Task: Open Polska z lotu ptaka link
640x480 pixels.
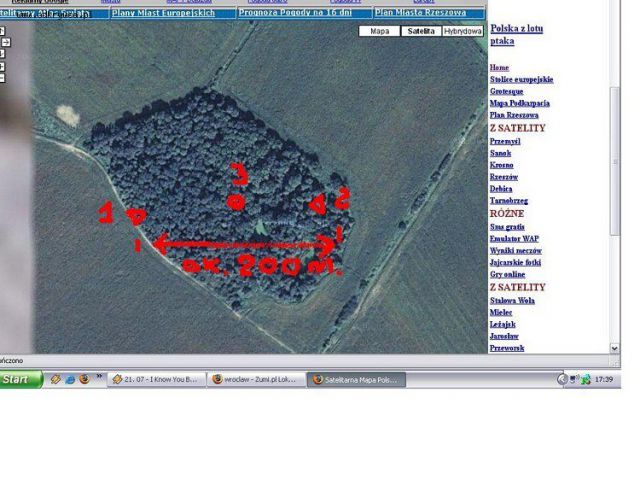Action: (x=516, y=34)
